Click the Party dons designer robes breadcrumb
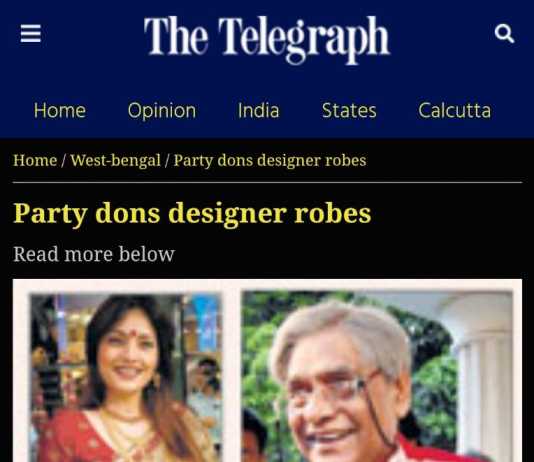The image size is (534, 462). coord(270,160)
